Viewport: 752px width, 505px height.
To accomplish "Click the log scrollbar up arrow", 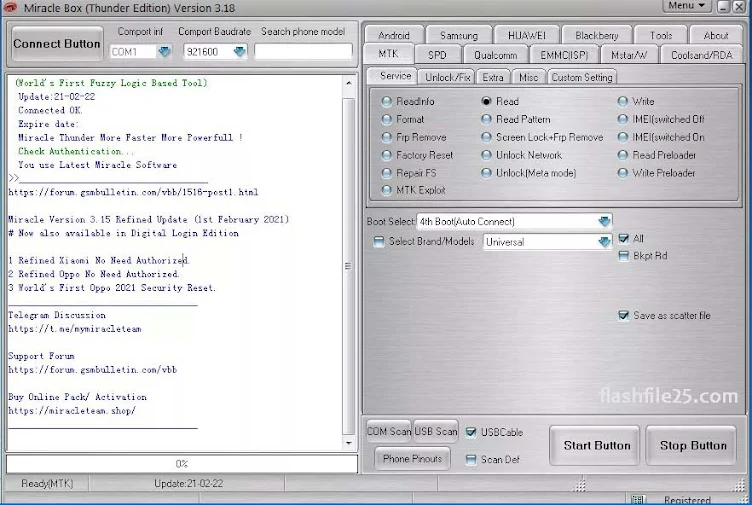I will [349, 83].
